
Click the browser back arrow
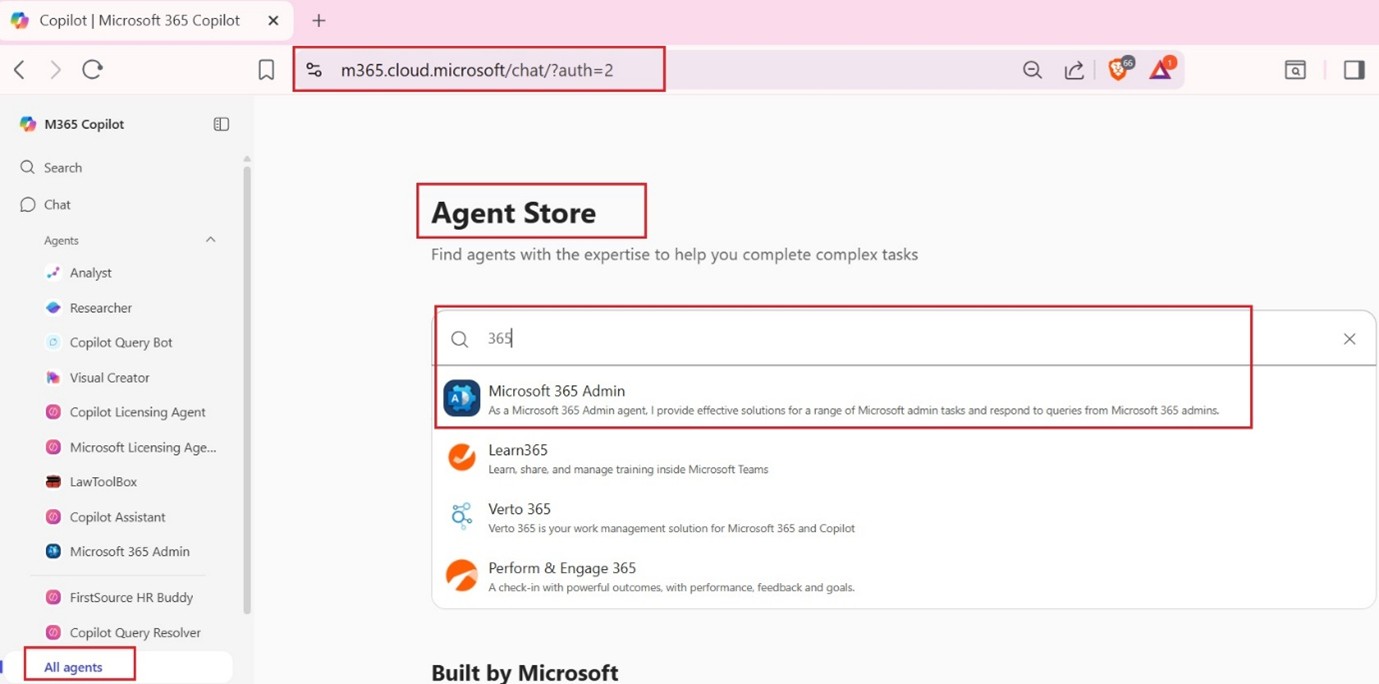[x=19, y=69]
